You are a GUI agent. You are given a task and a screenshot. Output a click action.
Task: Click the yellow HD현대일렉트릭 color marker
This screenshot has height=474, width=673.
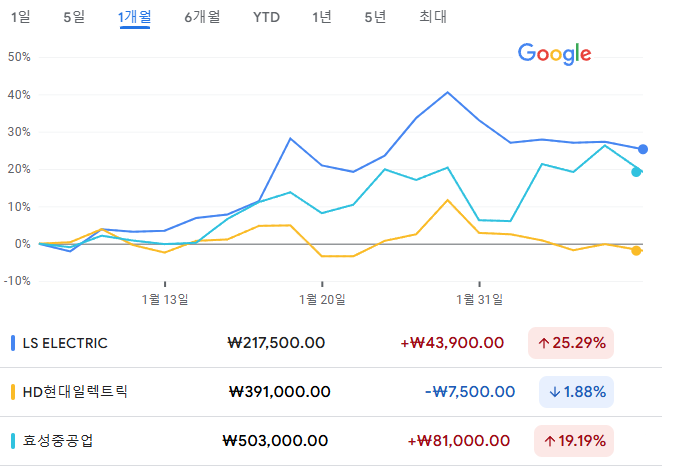pyautogui.click(x=13, y=392)
